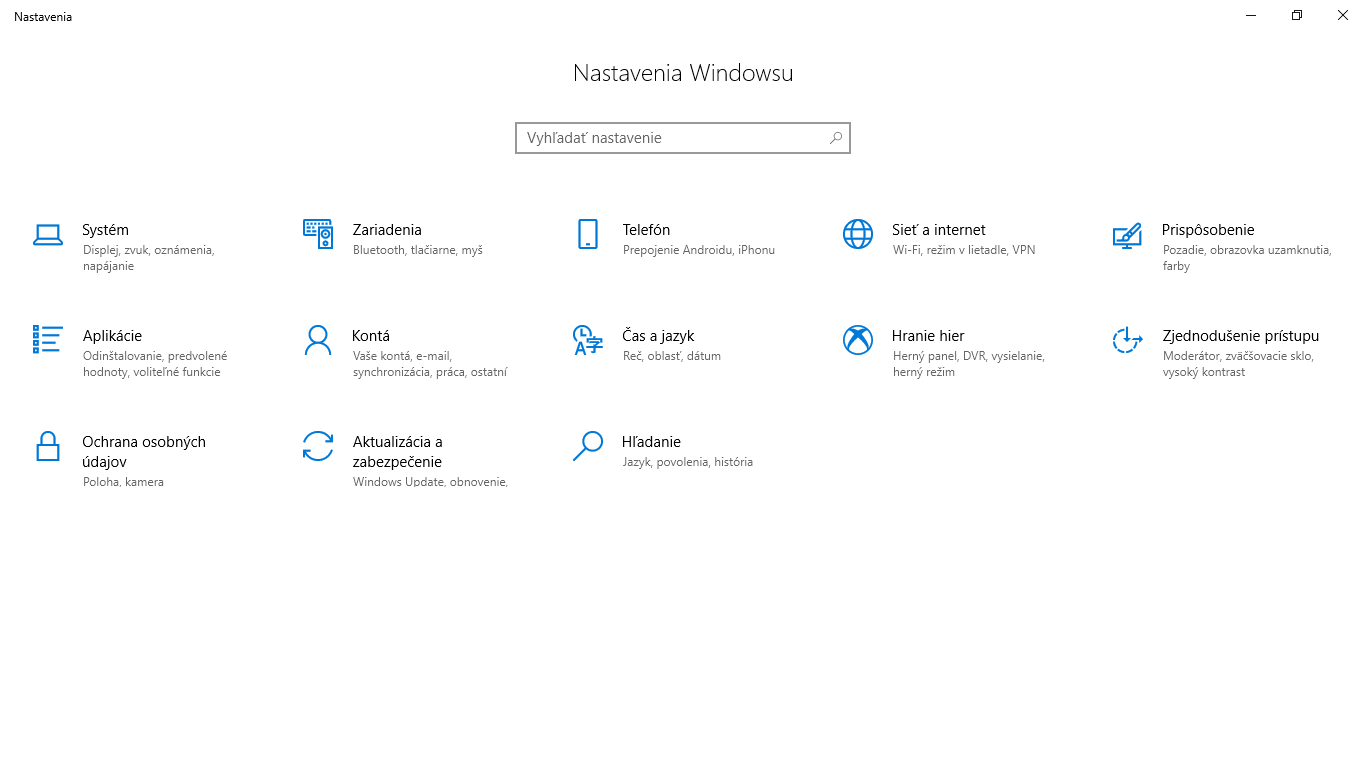Select the Aplikácie heading
This screenshot has width=1366, height=768.
(x=112, y=336)
